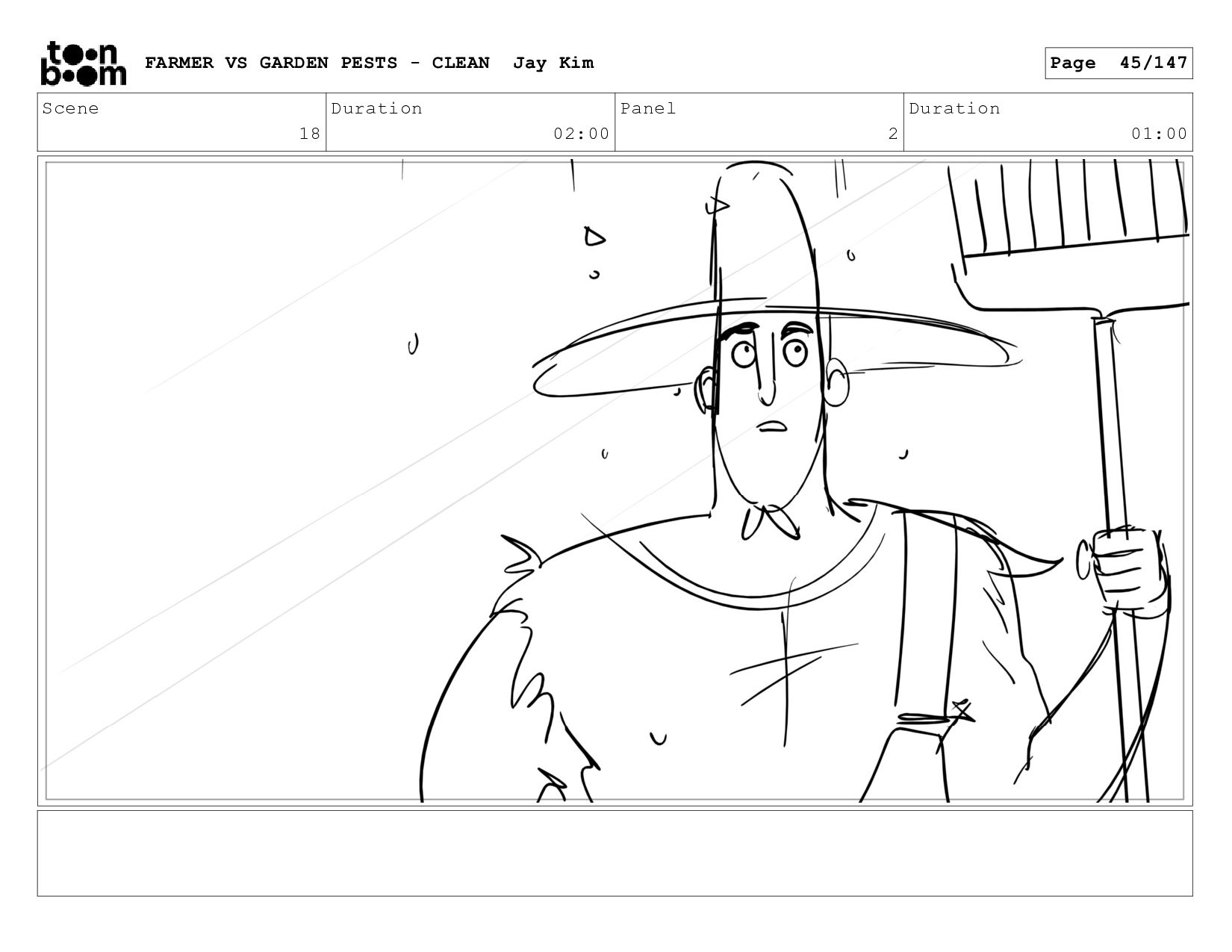Image resolution: width=1232 pixels, height=952 pixels.
Task: Click the "Panel" header label
Action: (x=648, y=108)
